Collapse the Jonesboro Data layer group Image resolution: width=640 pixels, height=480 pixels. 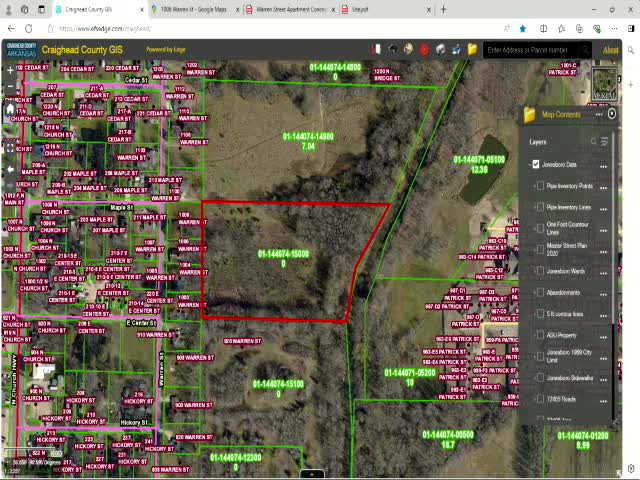[x=527, y=164]
